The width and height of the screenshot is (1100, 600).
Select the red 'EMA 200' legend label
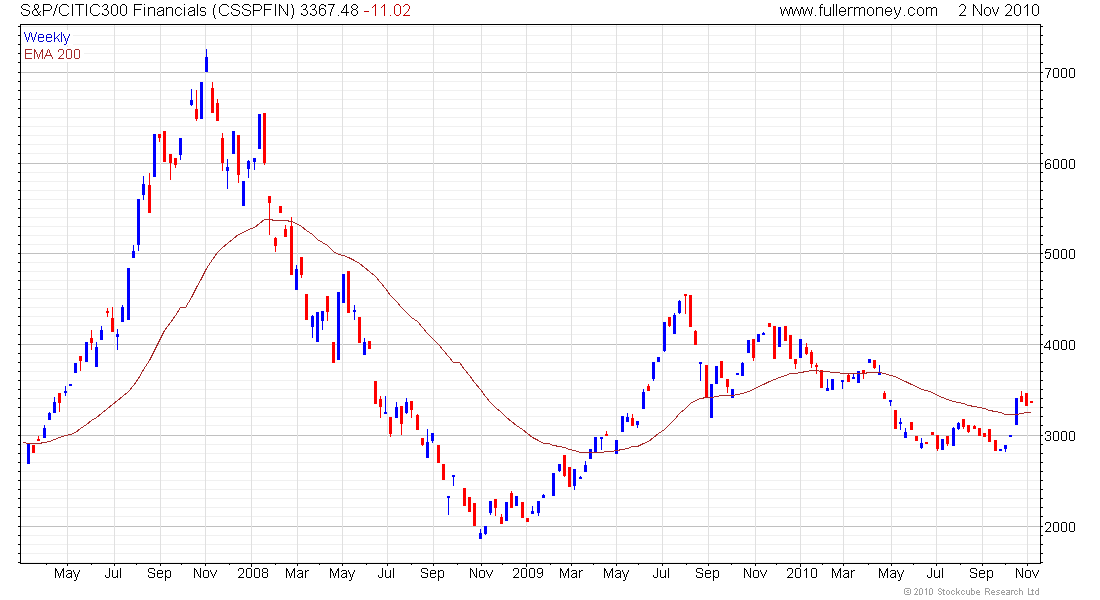tap(53, 54)
